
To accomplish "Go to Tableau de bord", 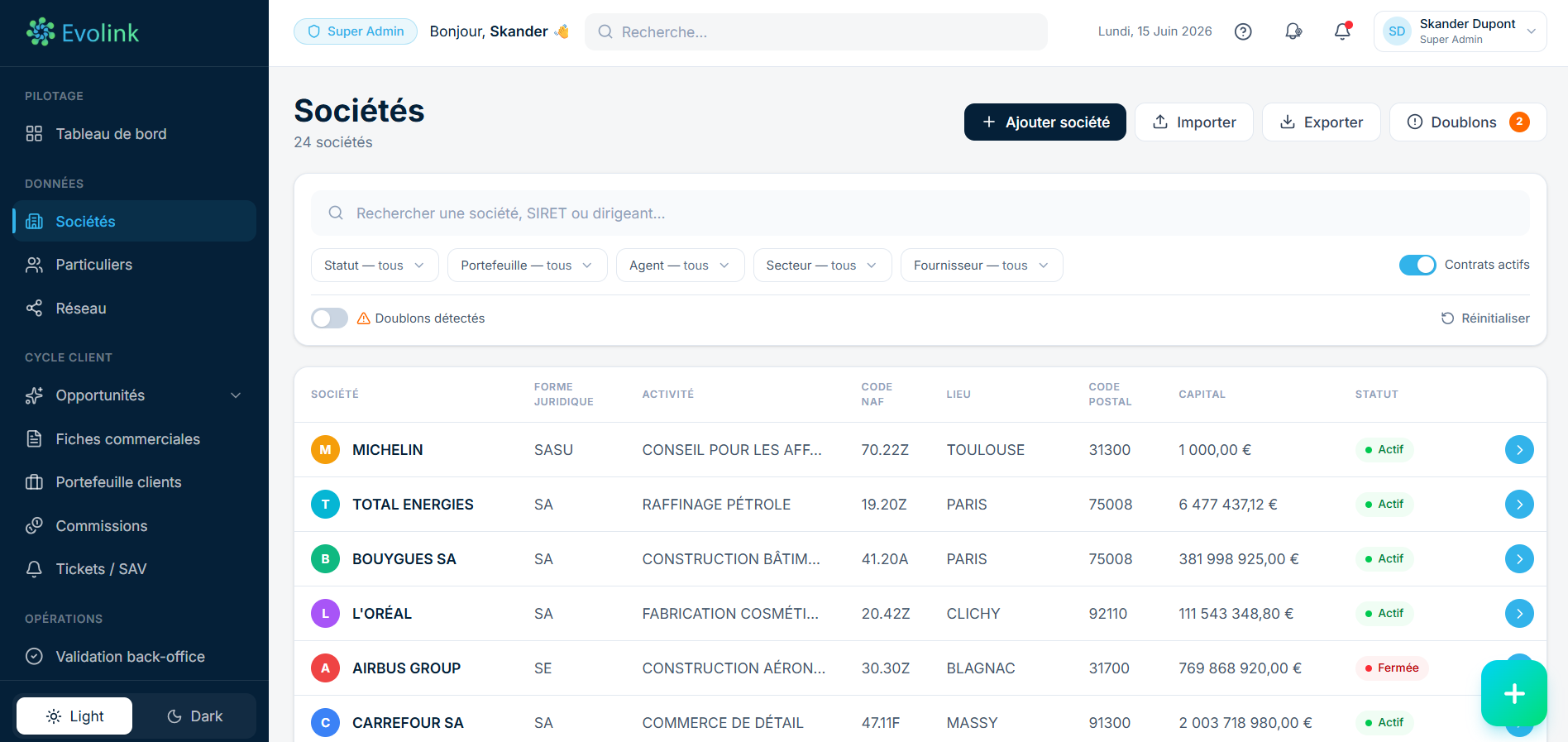I will click(134, 134).
